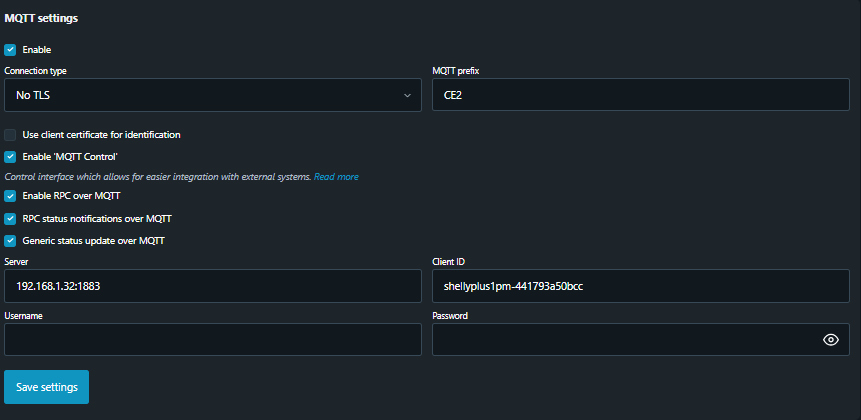Image resolution: width=861 pixels, height=420 pixels.
Task: Click inside the Password input field
Action: coord(620,340)
